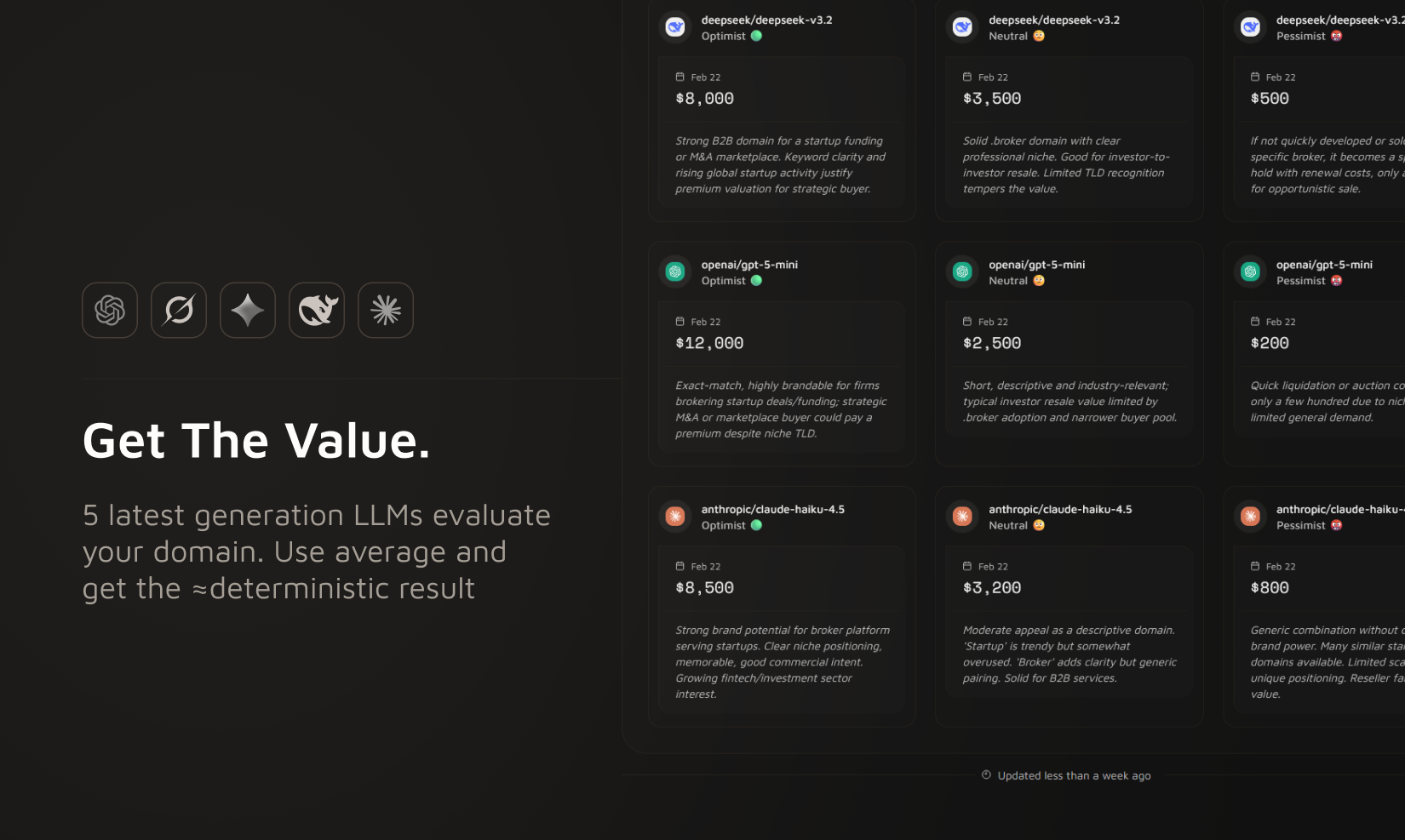
Task: Expand the deepseek-v3.2 Pessimist card details
Action: pos(1316,111)
